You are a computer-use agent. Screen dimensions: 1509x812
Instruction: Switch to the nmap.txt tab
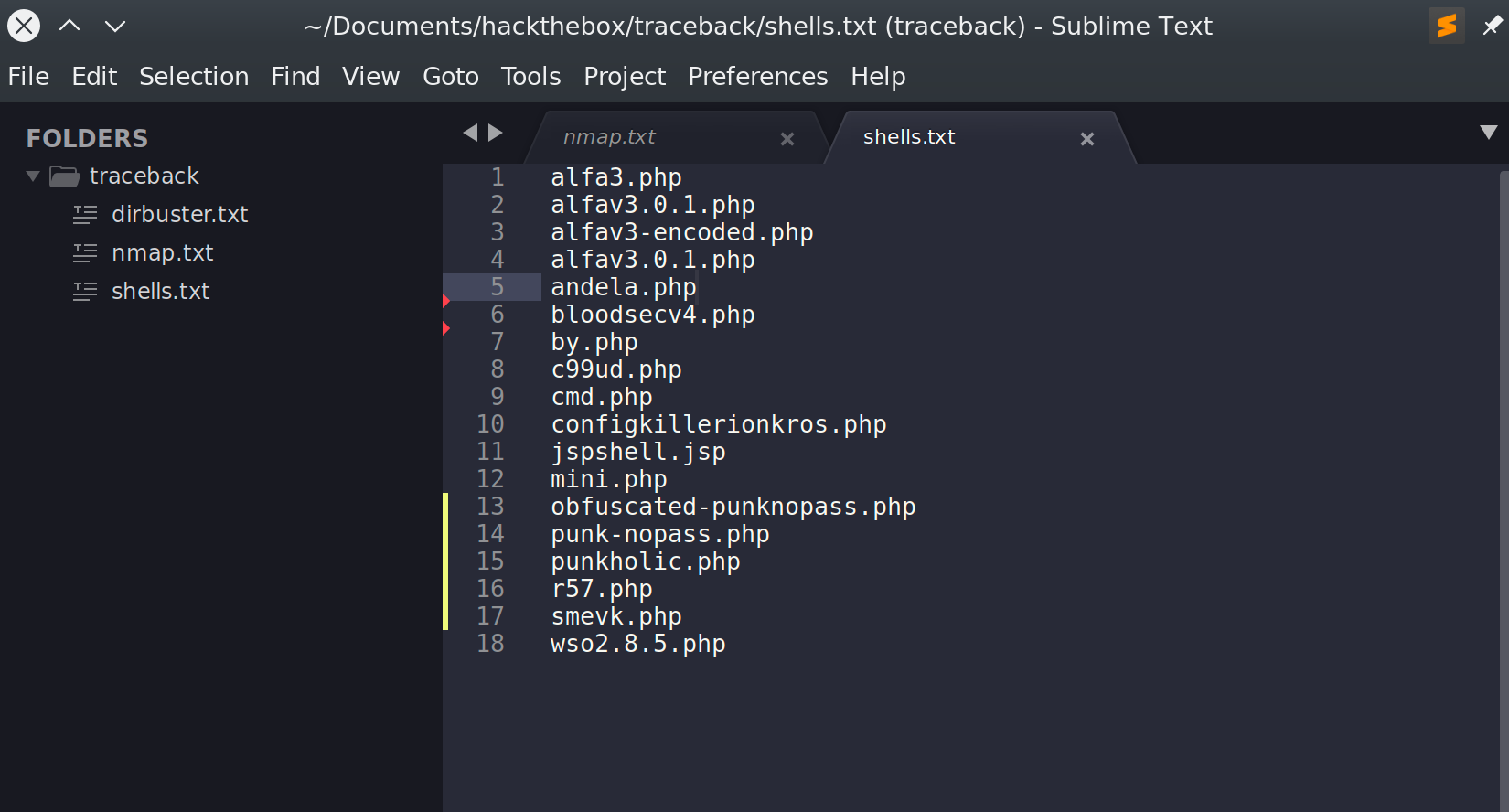[x=610, y=137]
